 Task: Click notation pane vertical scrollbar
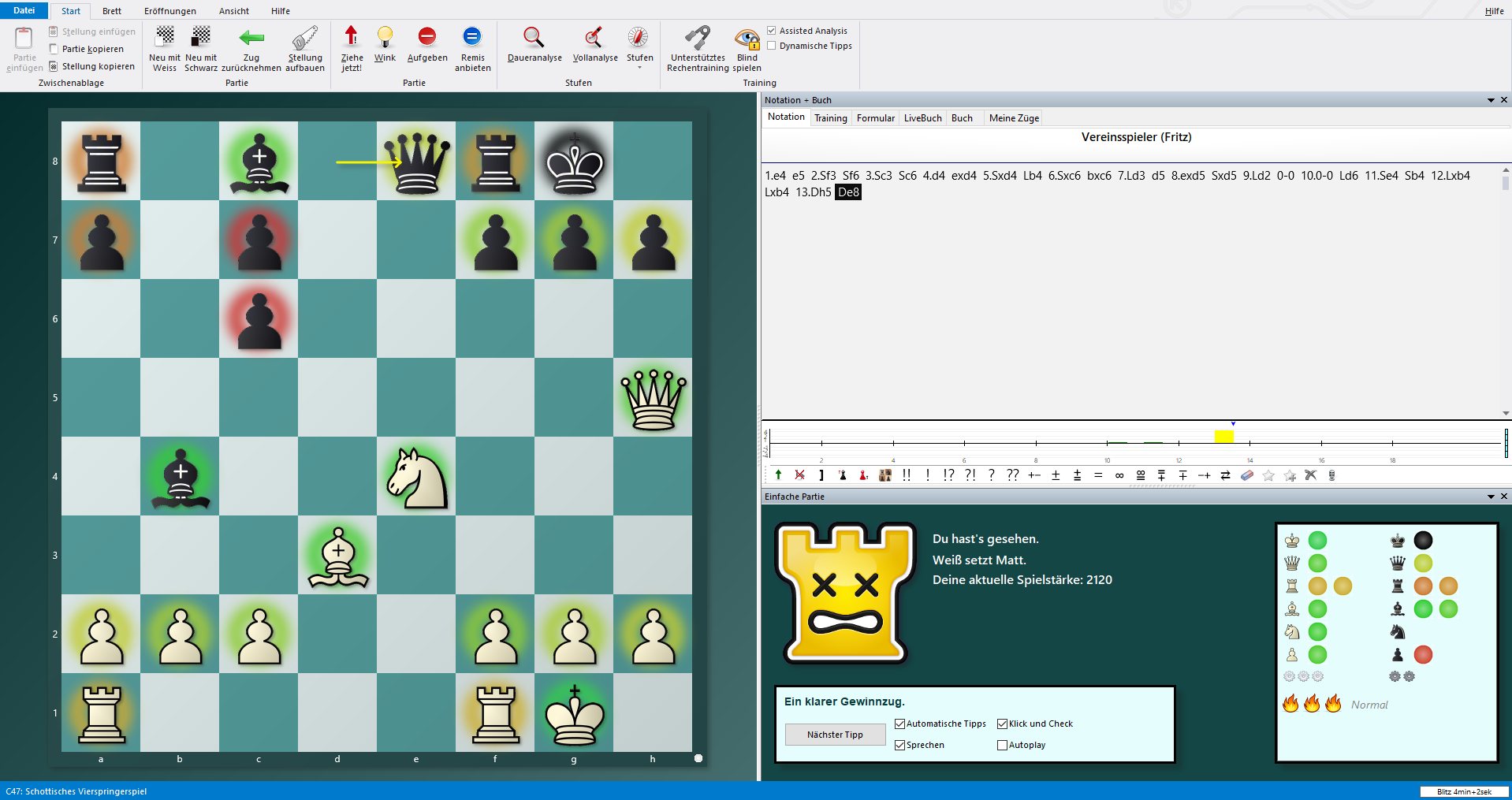tap(1506, 292)
